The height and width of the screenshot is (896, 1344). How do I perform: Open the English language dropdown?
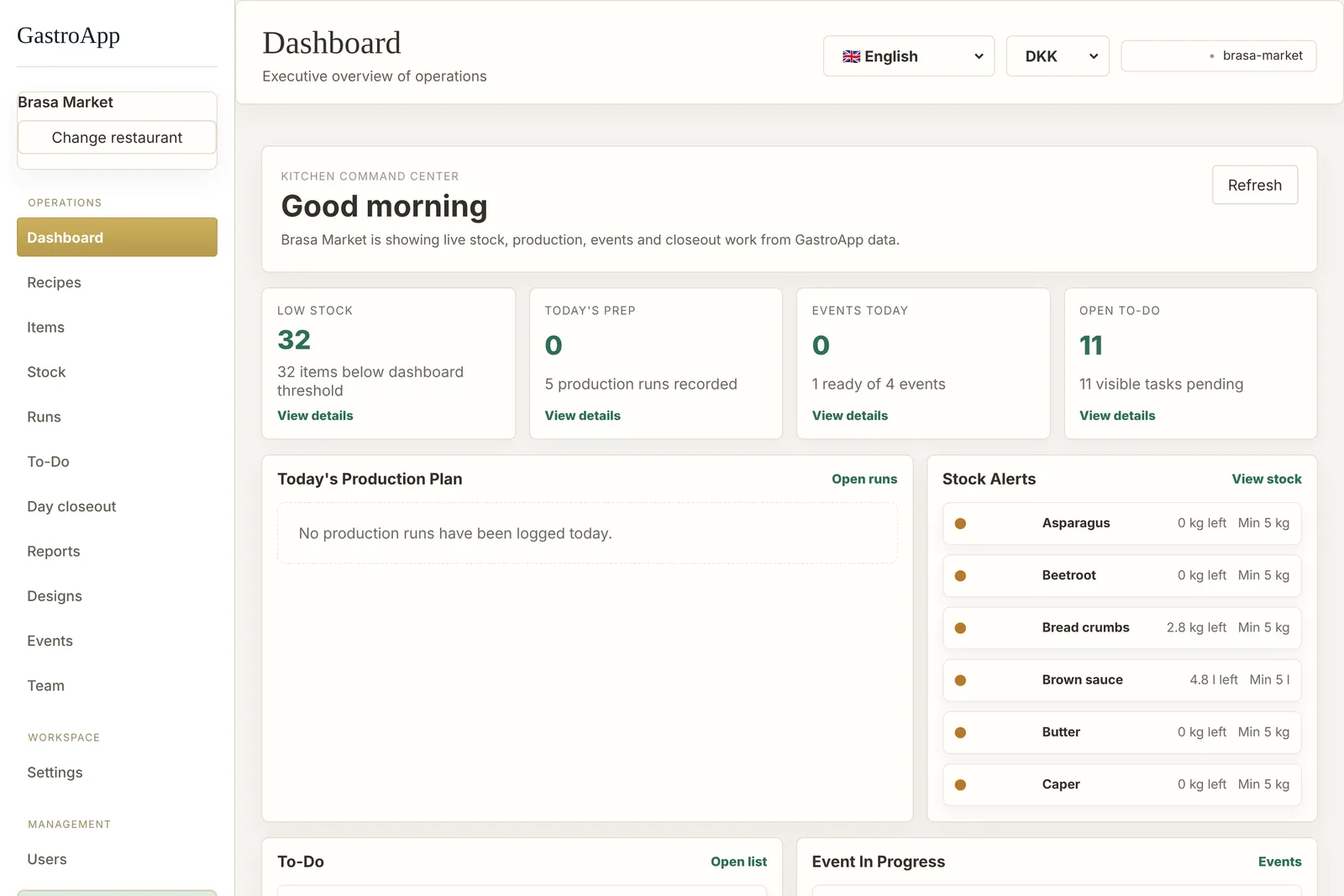(x=909, y=56)
